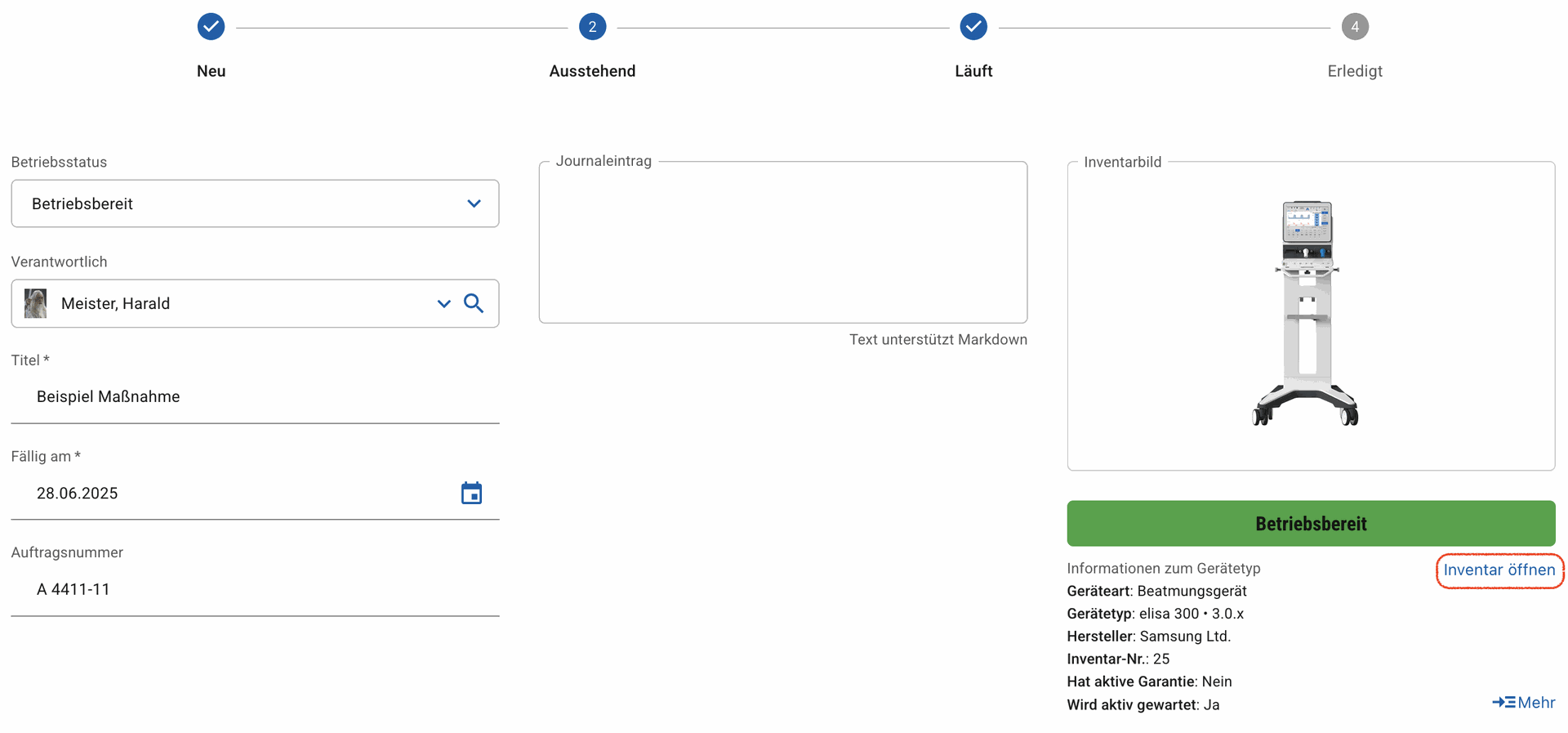Click the green Betriebsbereit status button
The image size is (1568, 733).
coord(1311,523)
